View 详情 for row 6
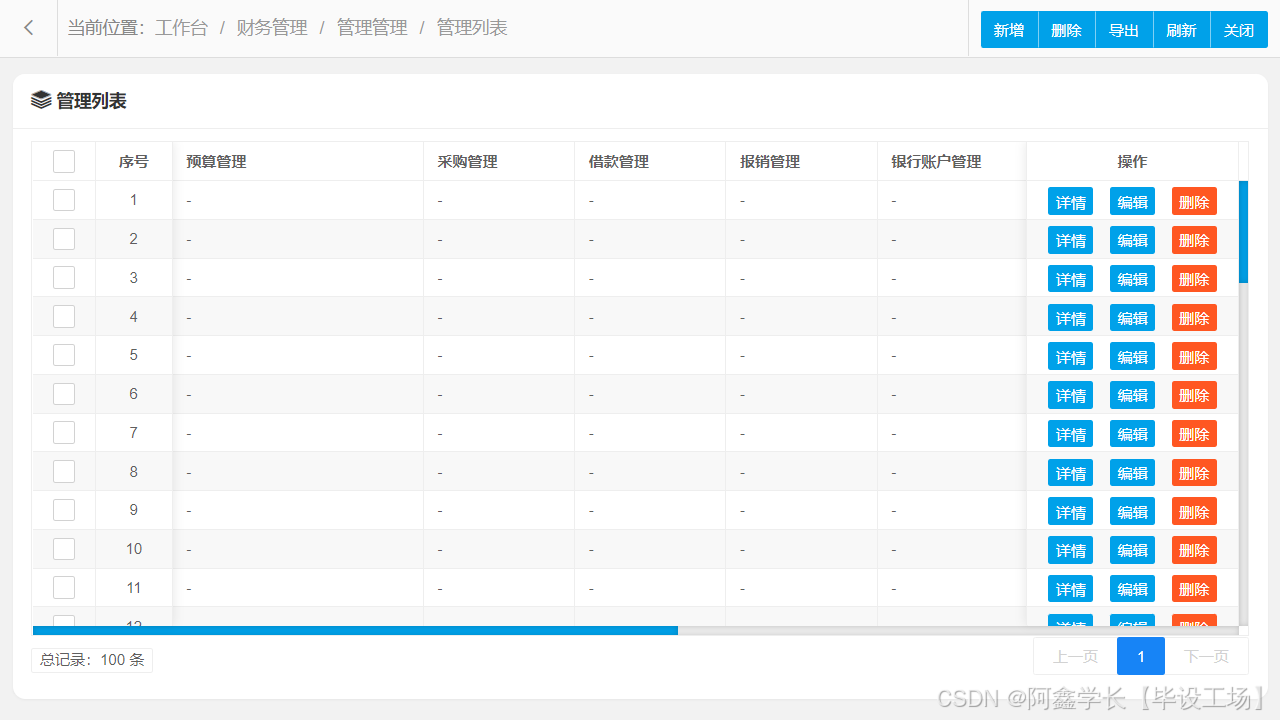The width and height of the screenshot is (1280, 720). (1070, 395)
